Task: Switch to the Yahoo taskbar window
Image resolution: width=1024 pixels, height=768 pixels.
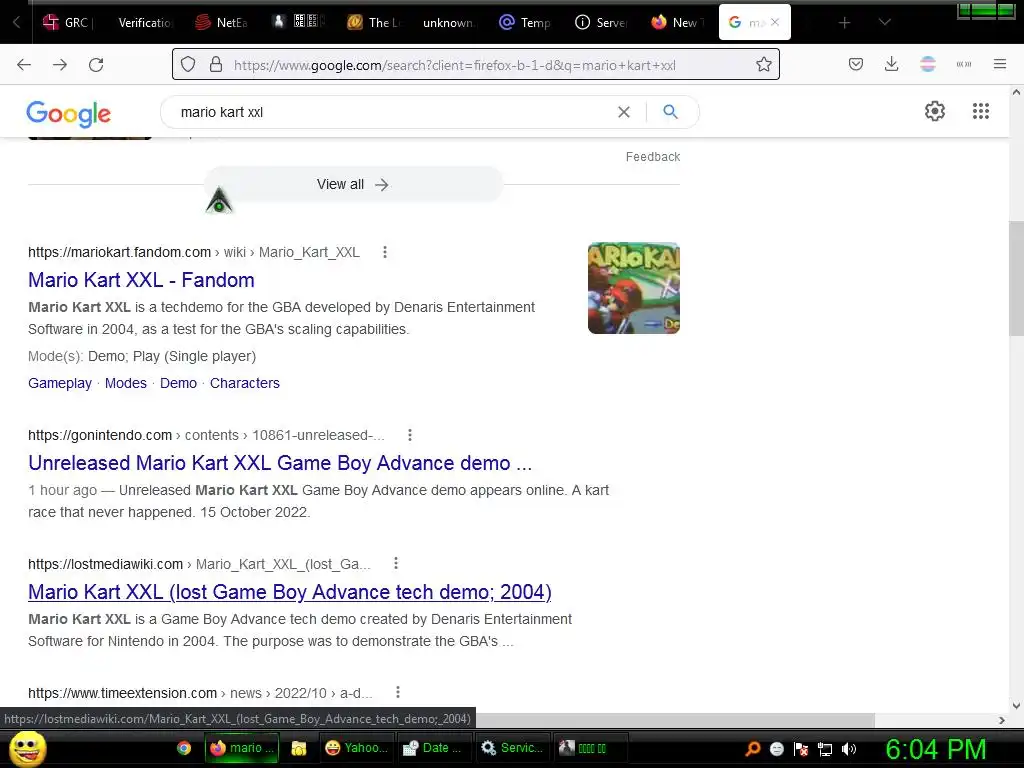Action: coord(357,748)
